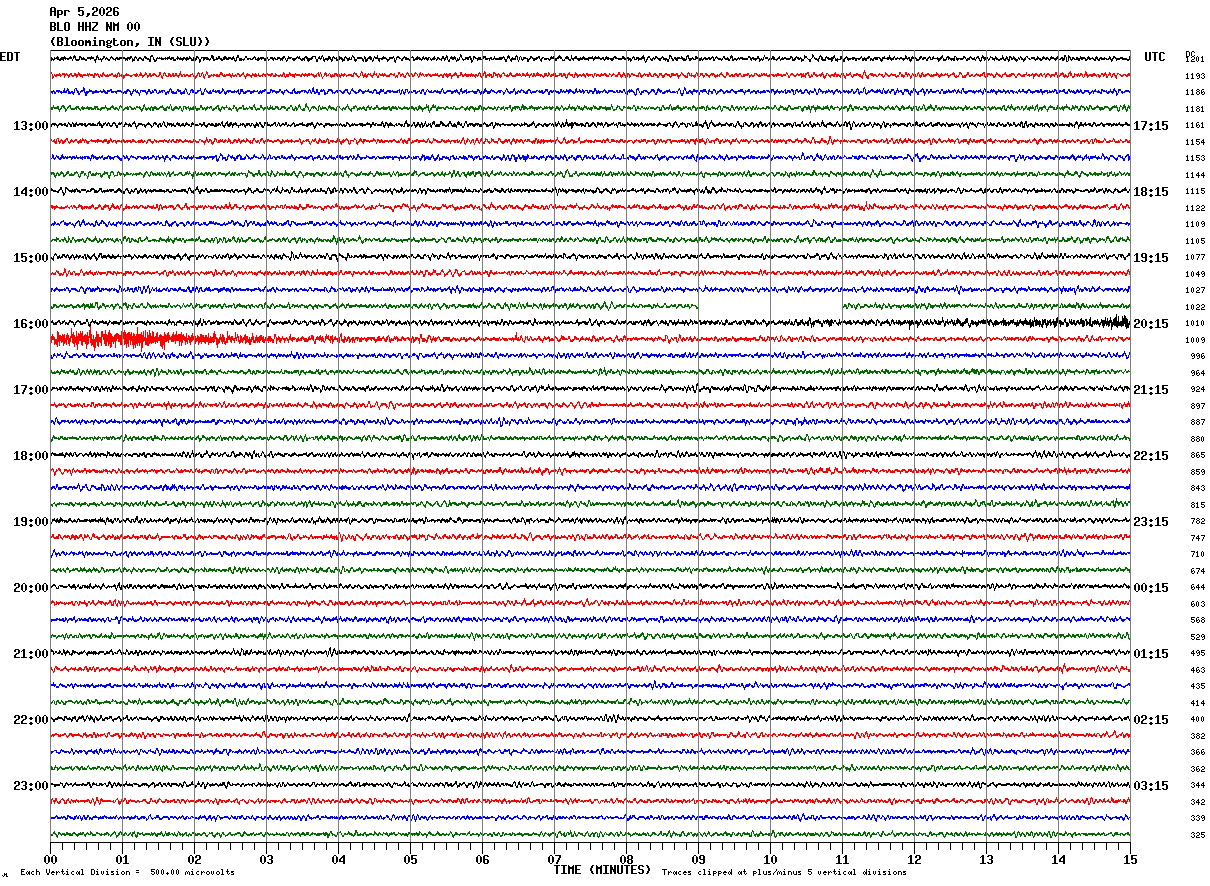The image size is (1210, 886).
Task: Click the DC offset value "1115"
Action: click(x=1195, y=192)
